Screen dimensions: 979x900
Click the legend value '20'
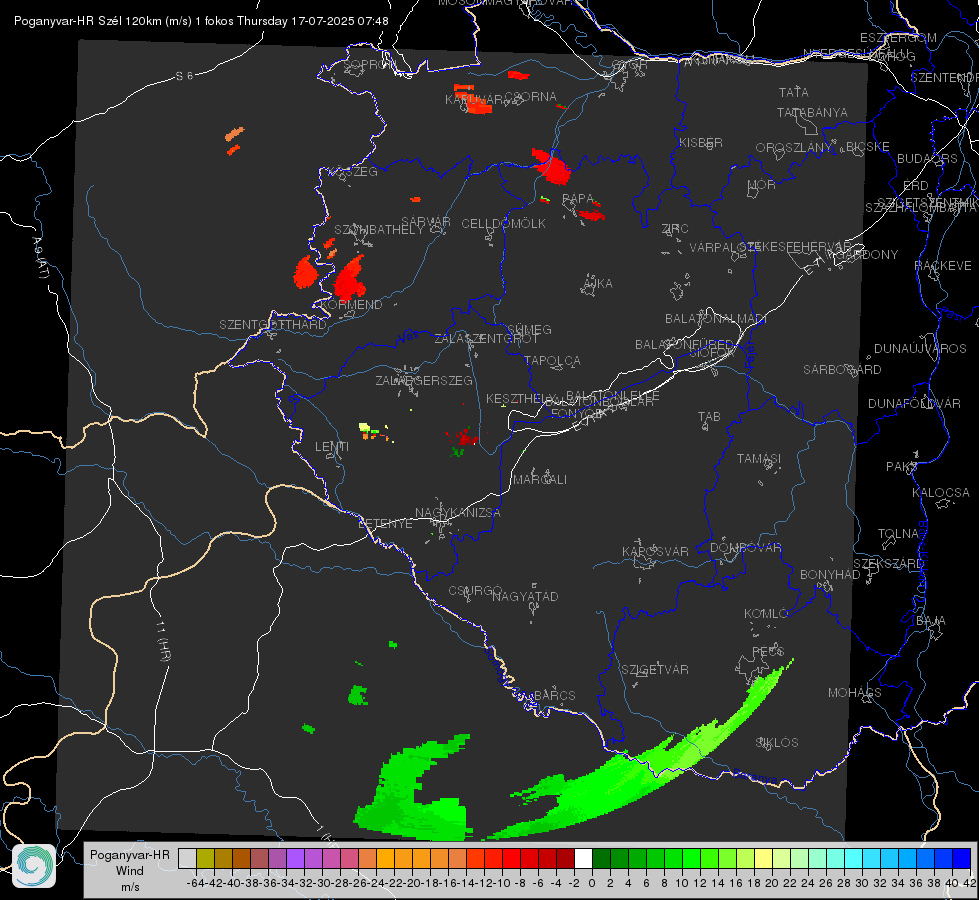click(772, 883)
